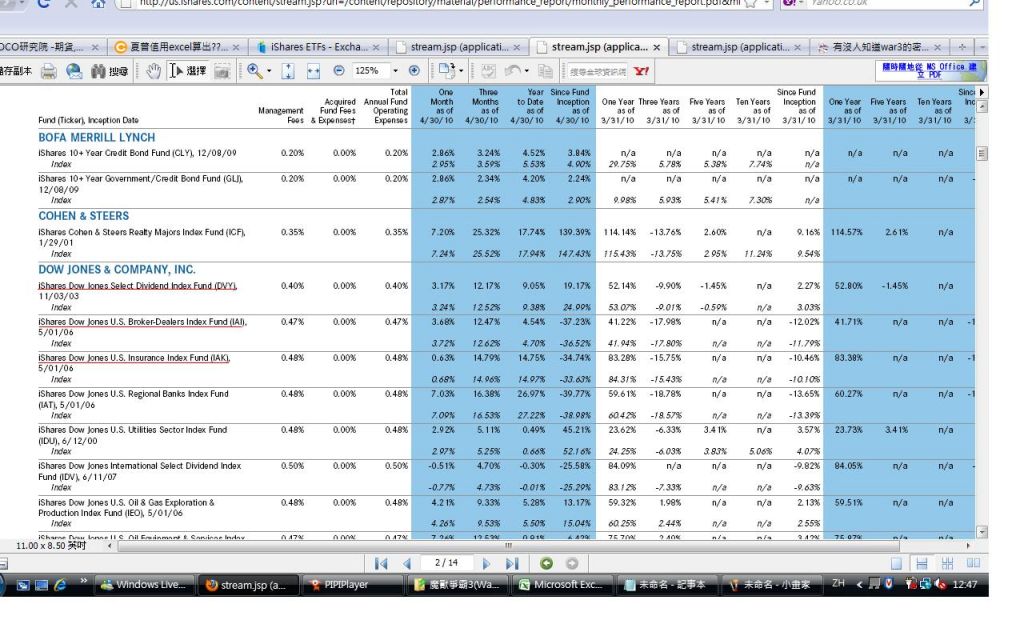Open Windows Live from the taskbar
The image size is (1024, 640).
click(145, 585)
